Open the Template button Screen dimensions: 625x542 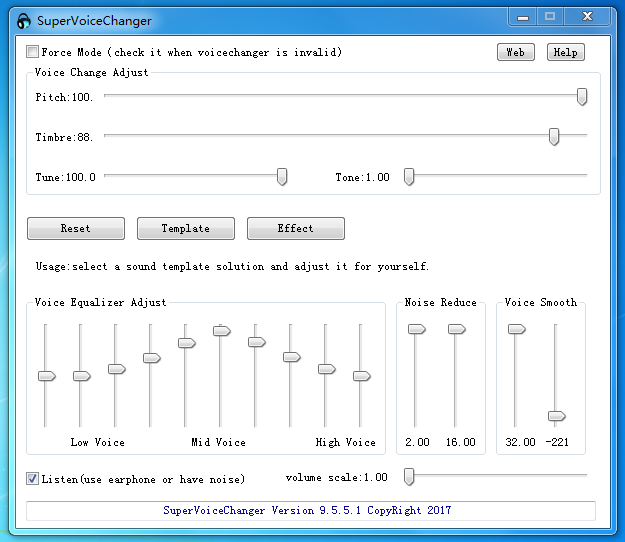(186, 228)
